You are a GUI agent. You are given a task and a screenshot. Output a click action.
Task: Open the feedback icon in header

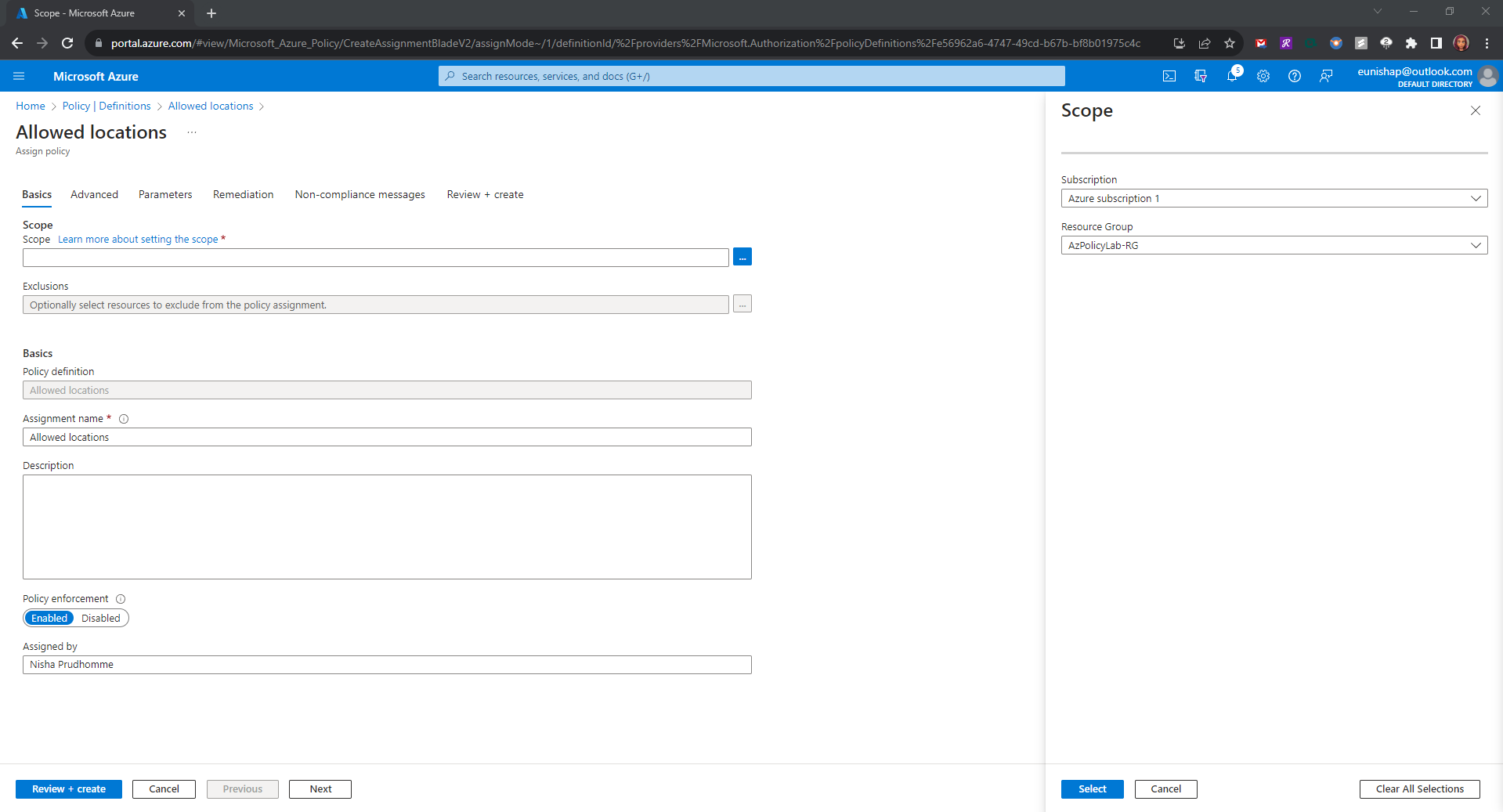tap(1326, 76)
